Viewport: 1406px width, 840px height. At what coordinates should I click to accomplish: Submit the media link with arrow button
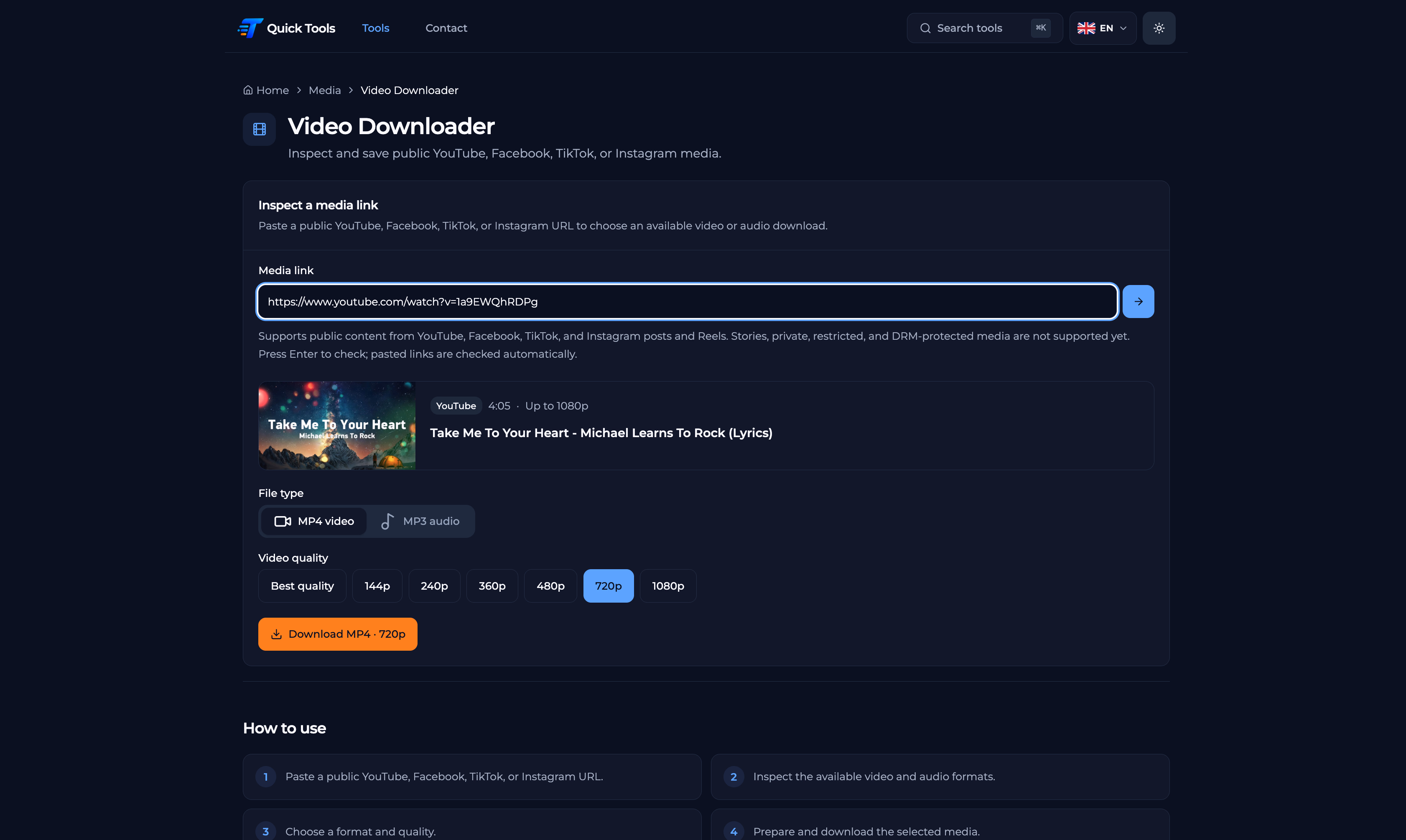coord(1138,302)
